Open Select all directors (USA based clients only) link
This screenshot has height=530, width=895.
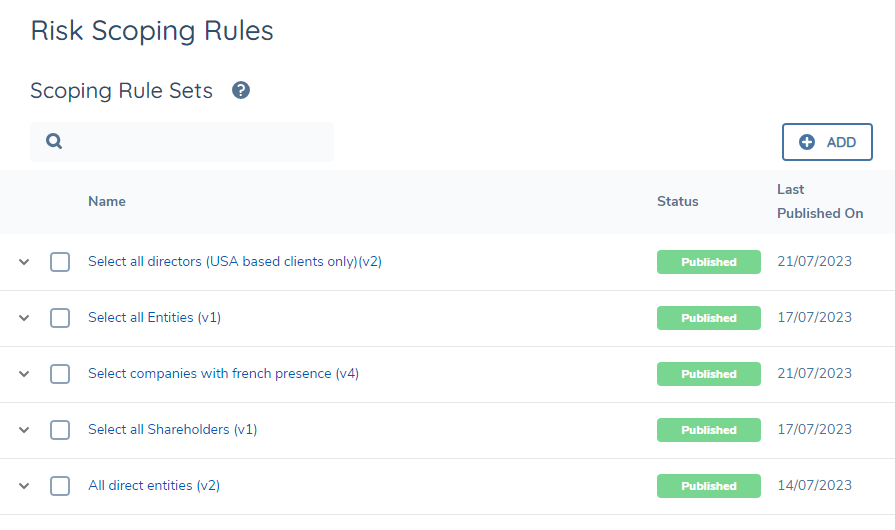(x=235, y=262)
